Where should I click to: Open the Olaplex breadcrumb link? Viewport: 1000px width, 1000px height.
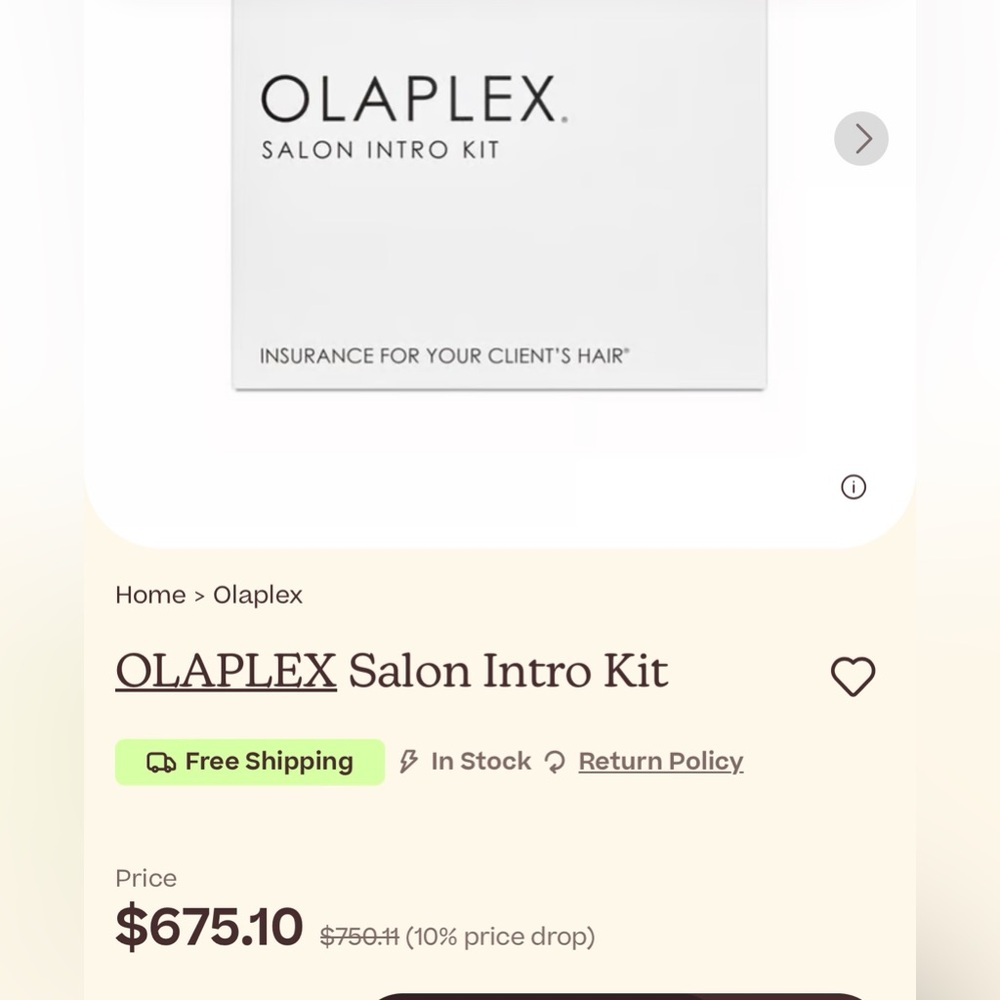(x=257, y=594)
